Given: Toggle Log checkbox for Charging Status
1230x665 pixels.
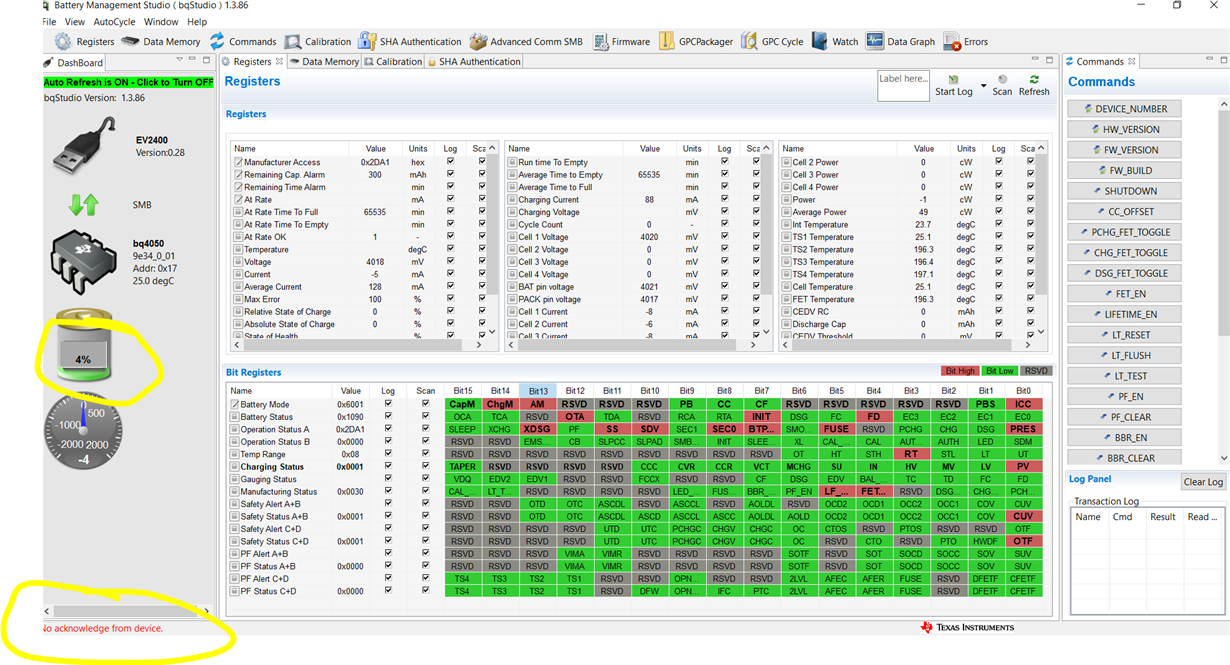Looking at the screenshot, I should tap(388, 467).
